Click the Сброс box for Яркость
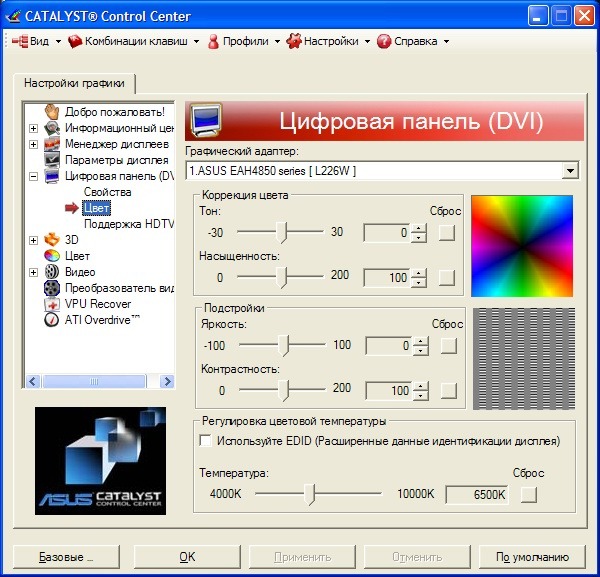This screenshot has width=600, height=577. tap(448, 346)
